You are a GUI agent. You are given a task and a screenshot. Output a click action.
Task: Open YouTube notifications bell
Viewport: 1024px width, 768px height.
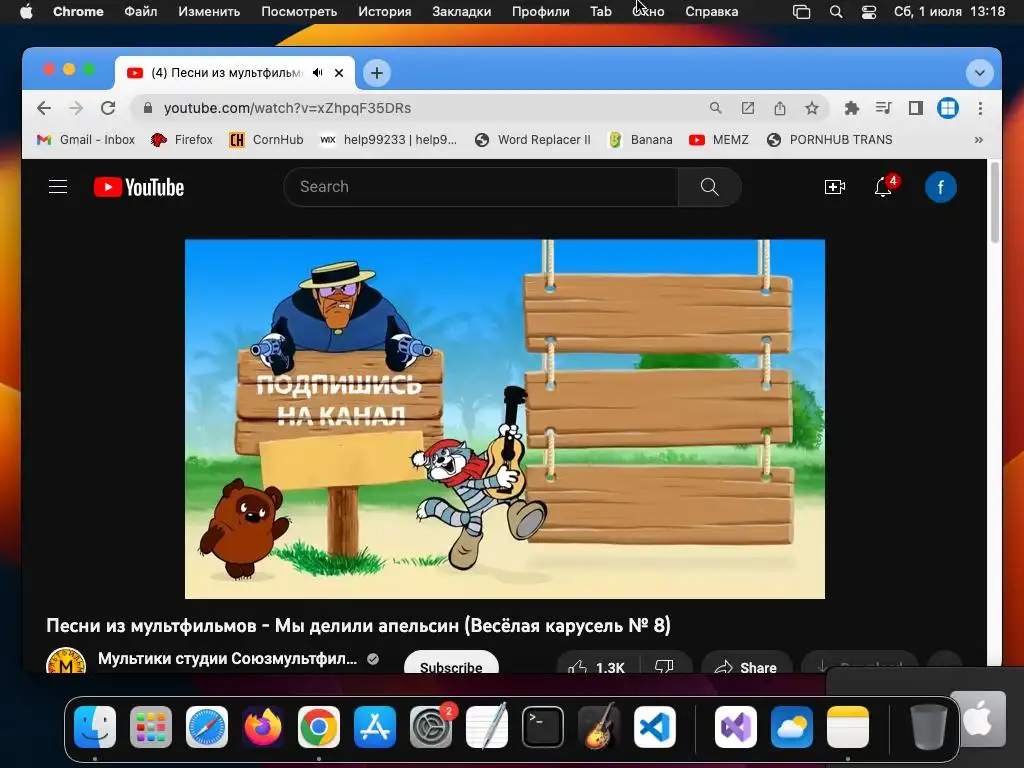point(883,187)
